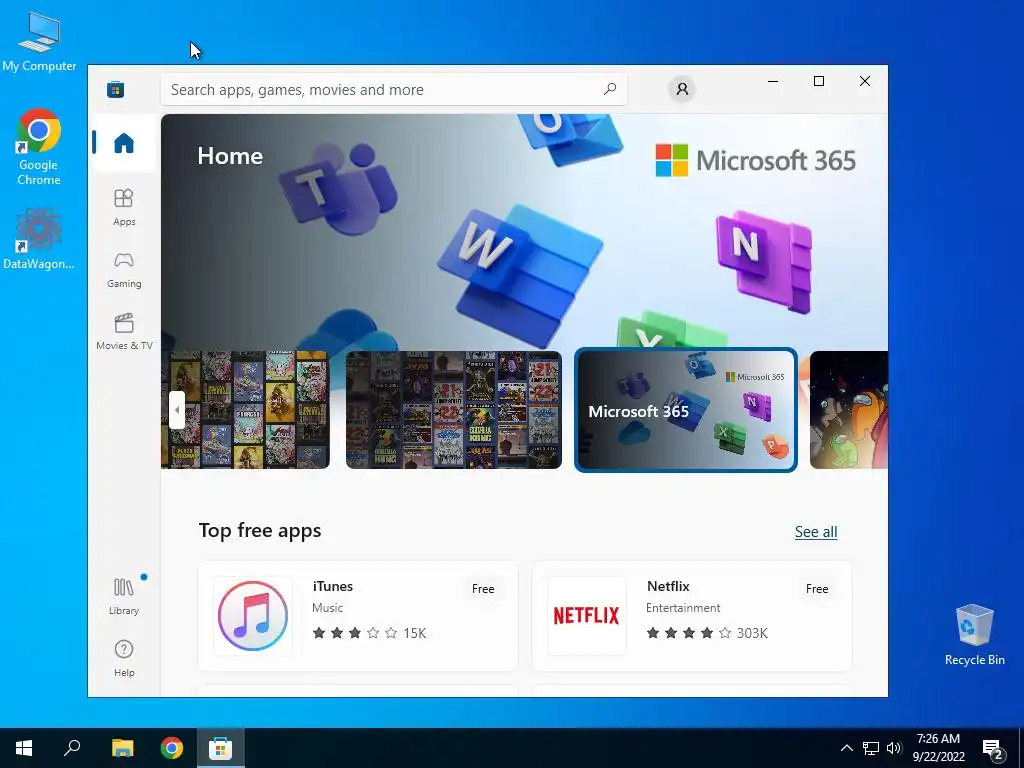Select the middle movie collage carousel thumbnail
This screenshot has width=1024, height=768.
[x=454, y=410]
